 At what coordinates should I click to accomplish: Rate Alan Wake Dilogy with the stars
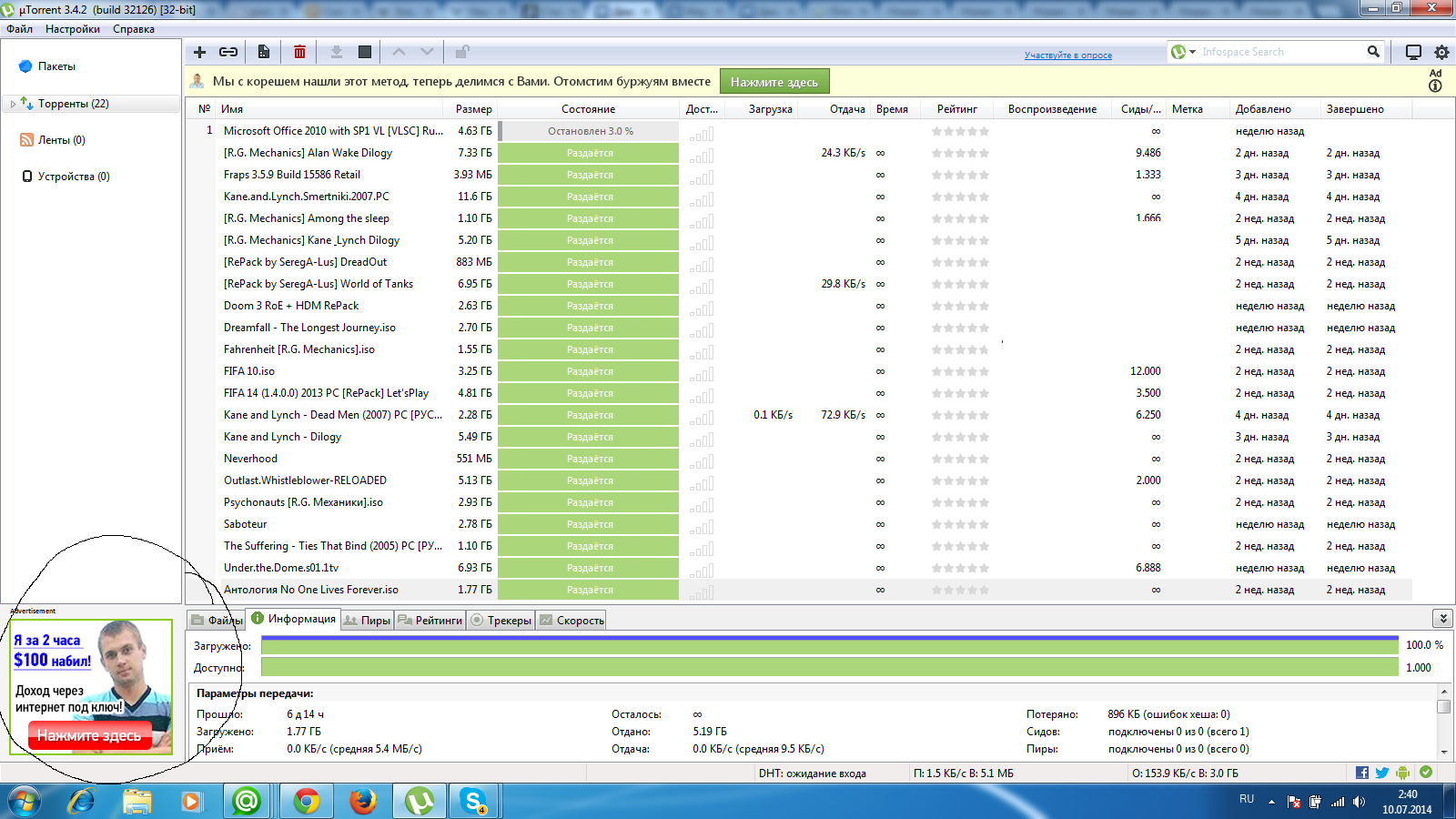click(x=960, y=153)
